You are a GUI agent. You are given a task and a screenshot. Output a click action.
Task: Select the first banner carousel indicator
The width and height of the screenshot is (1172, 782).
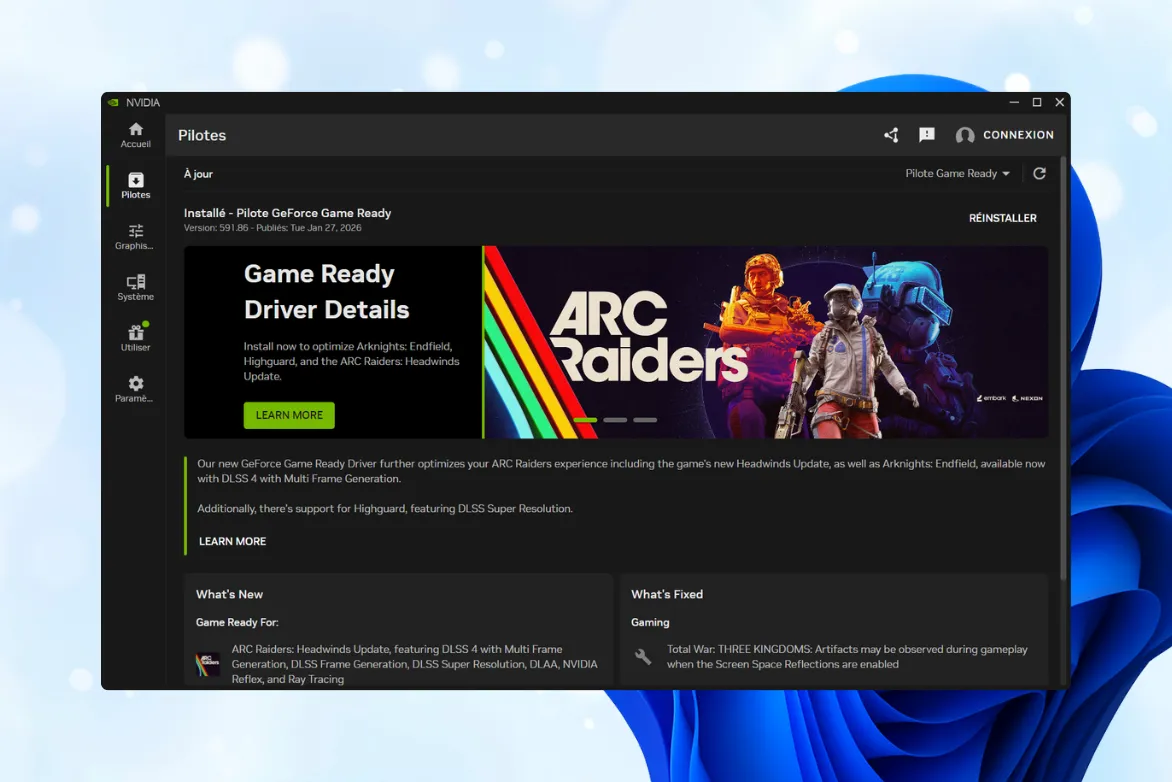(586, 420)
